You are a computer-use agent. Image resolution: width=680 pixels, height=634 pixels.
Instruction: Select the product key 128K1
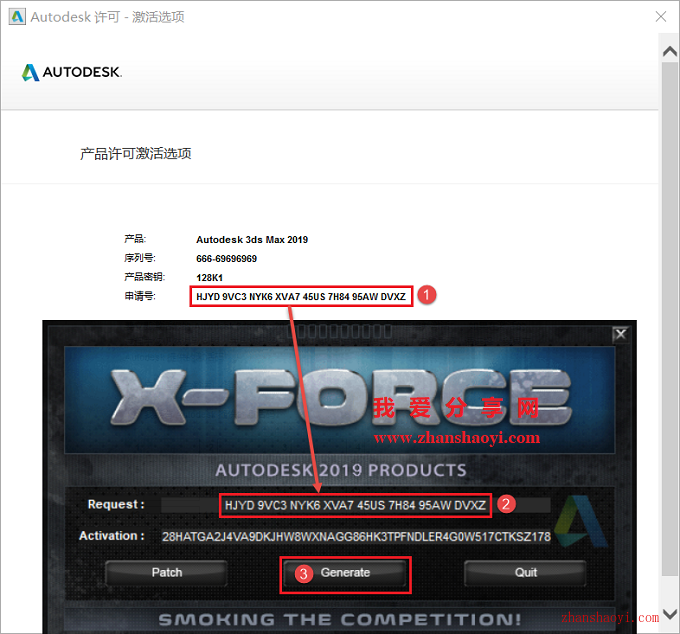pyautogui.click(x=209, y=278)
